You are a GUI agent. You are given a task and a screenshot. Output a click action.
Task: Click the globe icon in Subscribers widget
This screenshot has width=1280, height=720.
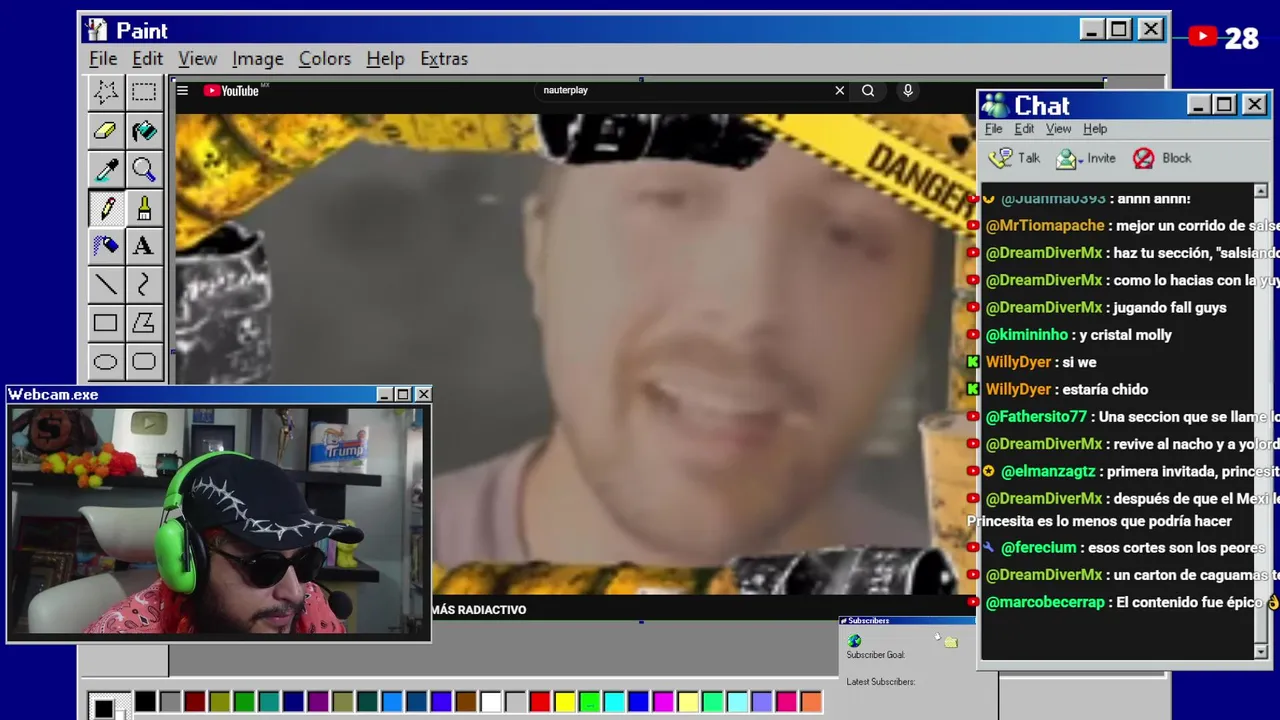point(854,641)
